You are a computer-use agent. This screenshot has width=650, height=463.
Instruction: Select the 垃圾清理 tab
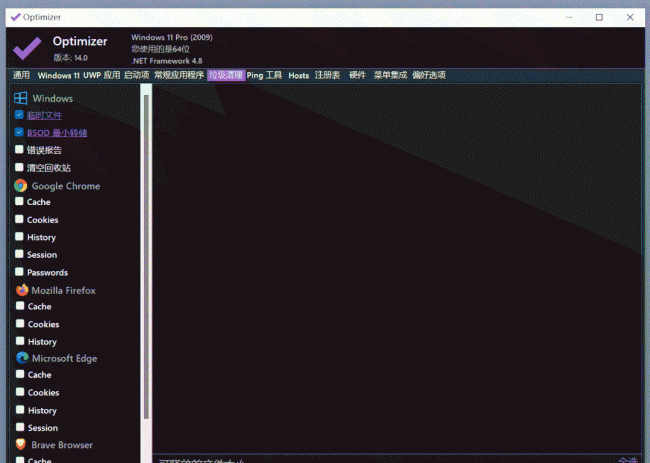[x=226, y=75]
